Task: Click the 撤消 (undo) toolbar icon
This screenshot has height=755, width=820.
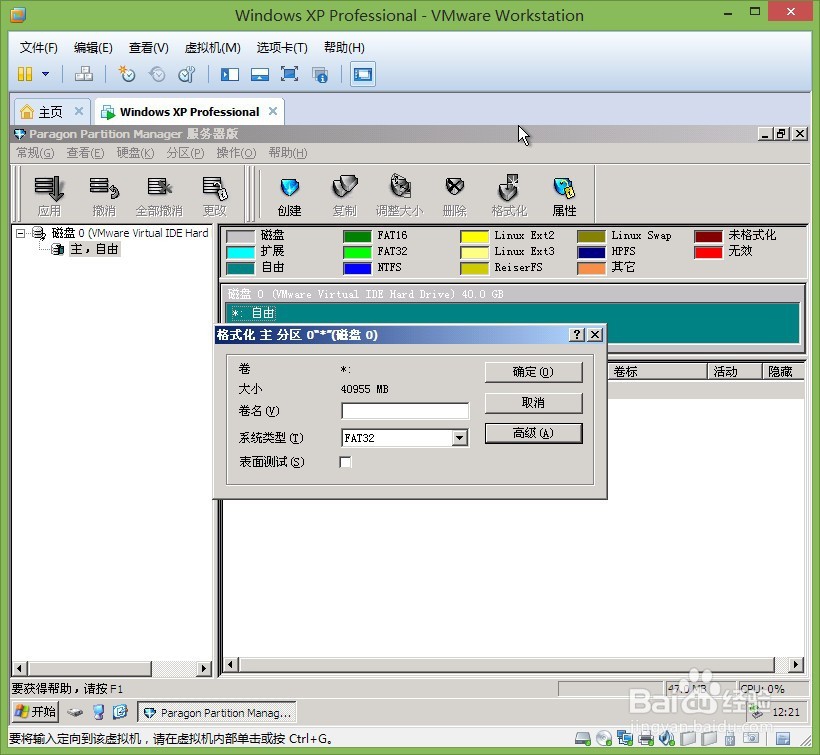Action: tap(104, 196)
